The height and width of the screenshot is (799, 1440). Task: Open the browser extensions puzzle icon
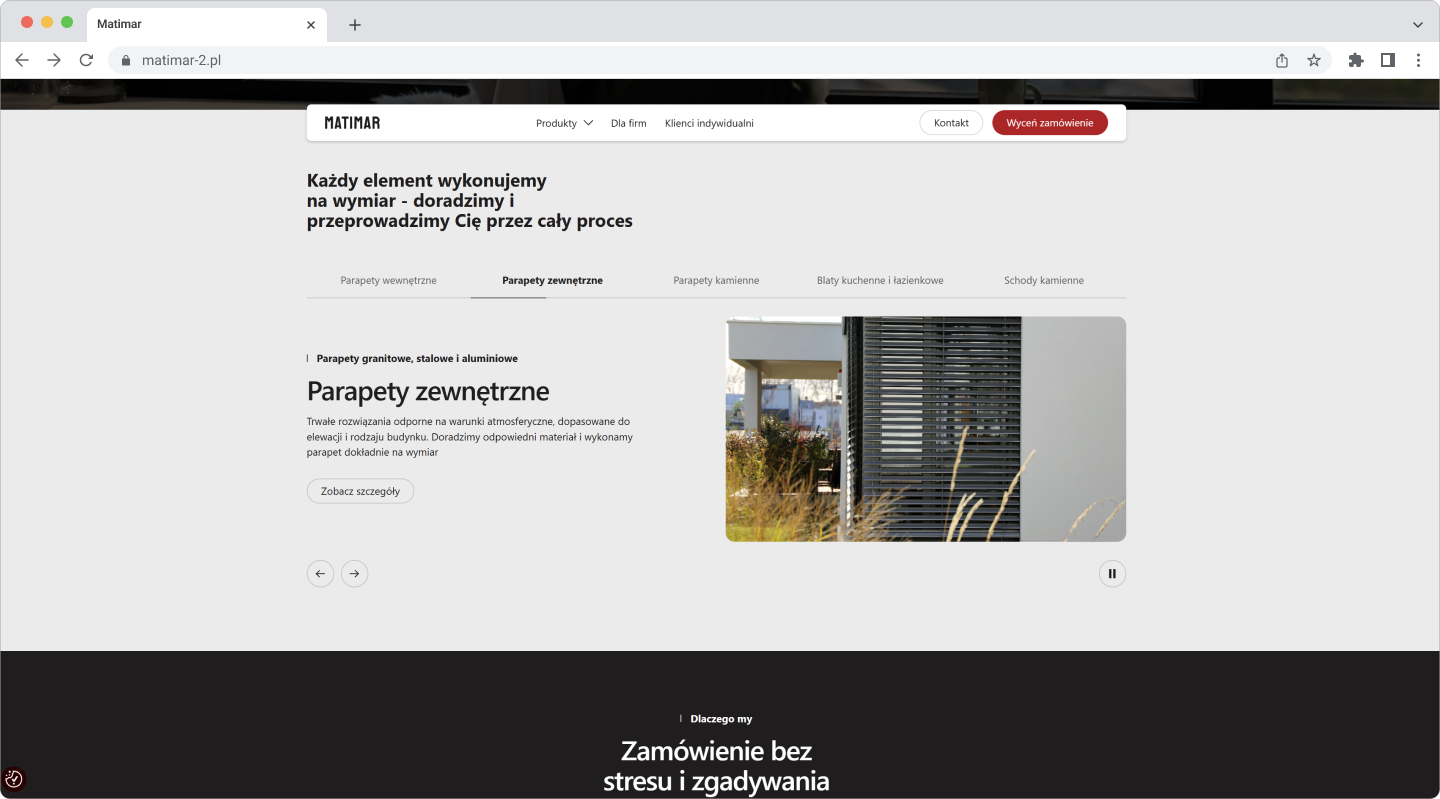coord(1356,60)
